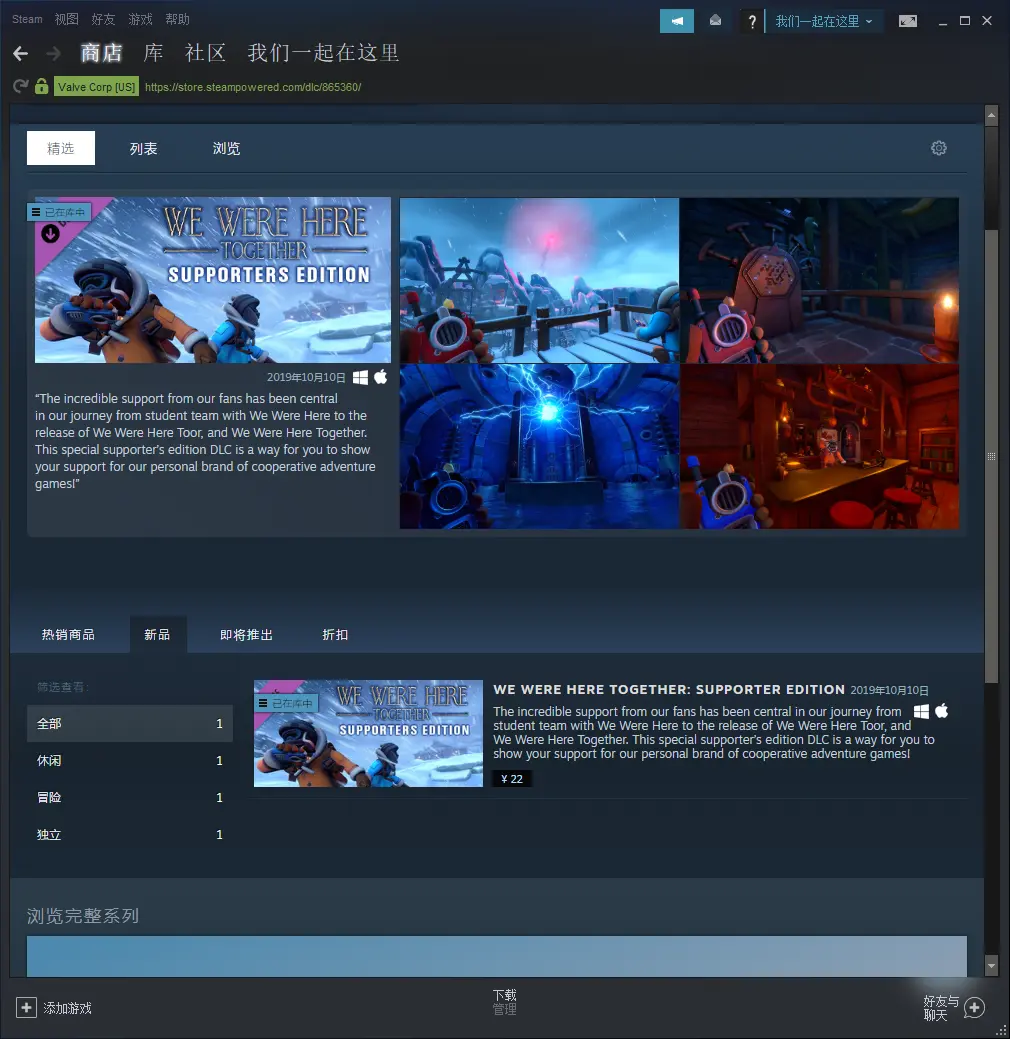The width and height of the screenshot is (1010, 1039).
Task: Open the Steam menu
Action: [27, 19]
